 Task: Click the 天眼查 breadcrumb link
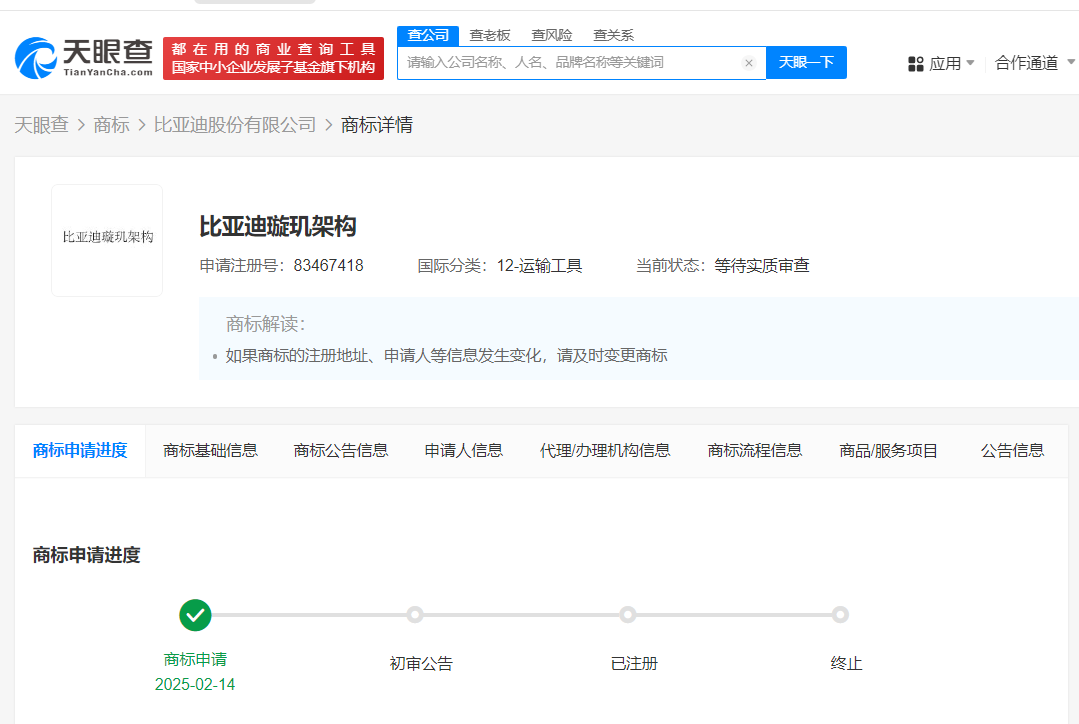[41, 125]
